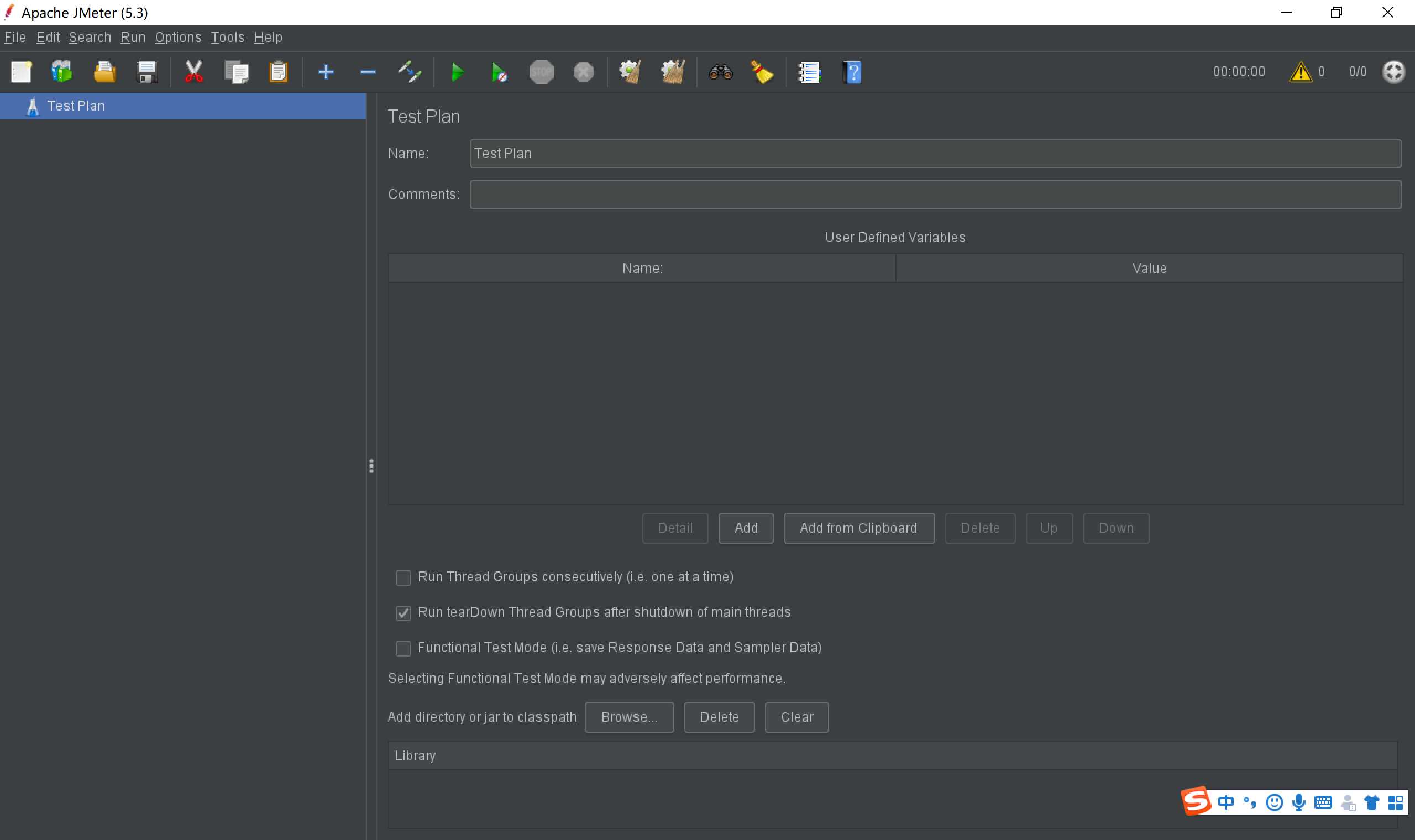Screen dimensions: 1415x840
Task: Click the Name: column header
Action: click(x=642, y=268)
